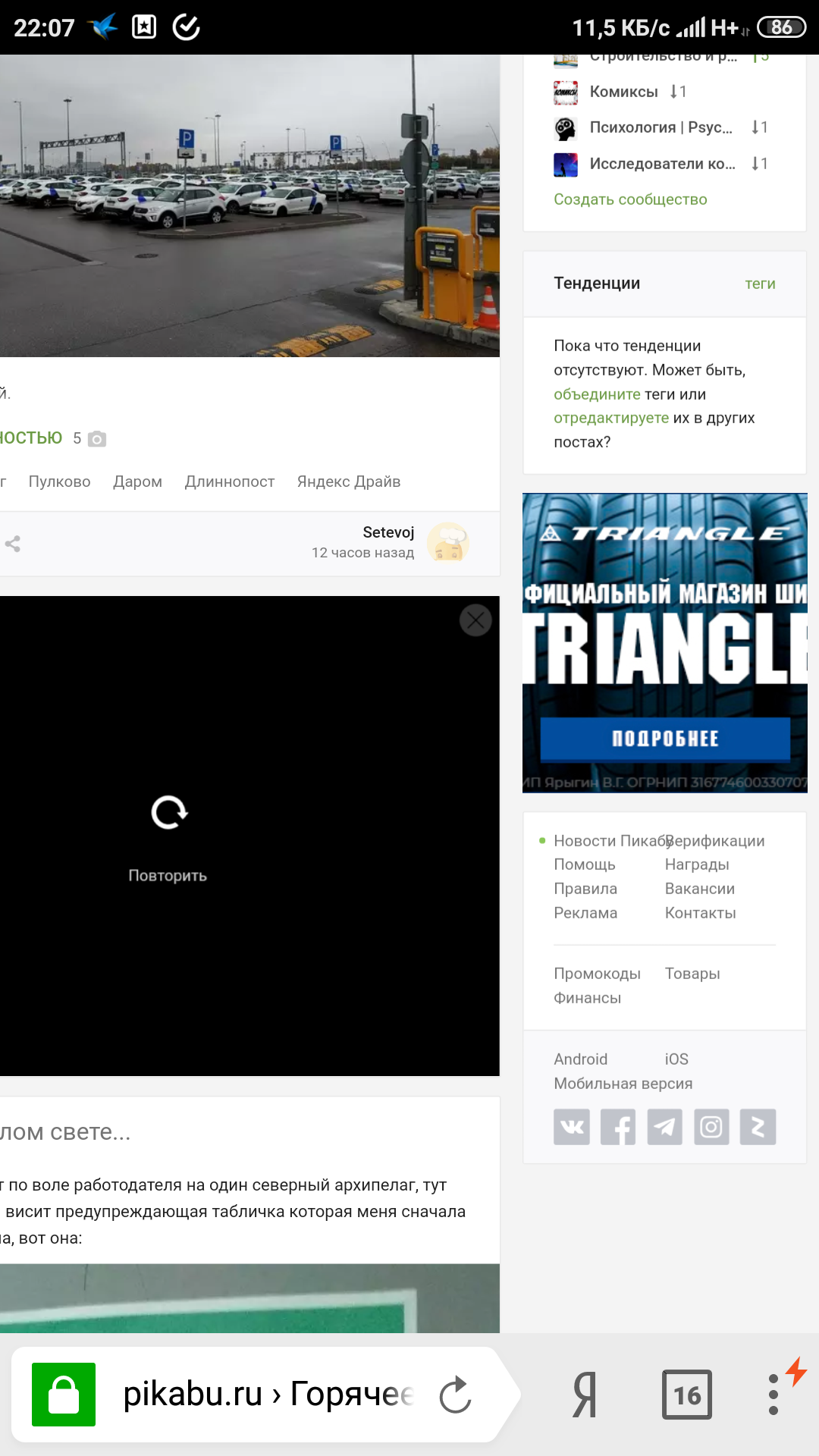This screenshot has width=819, height=1456.
Task: Open the VK social icon
Action: 572,1127
